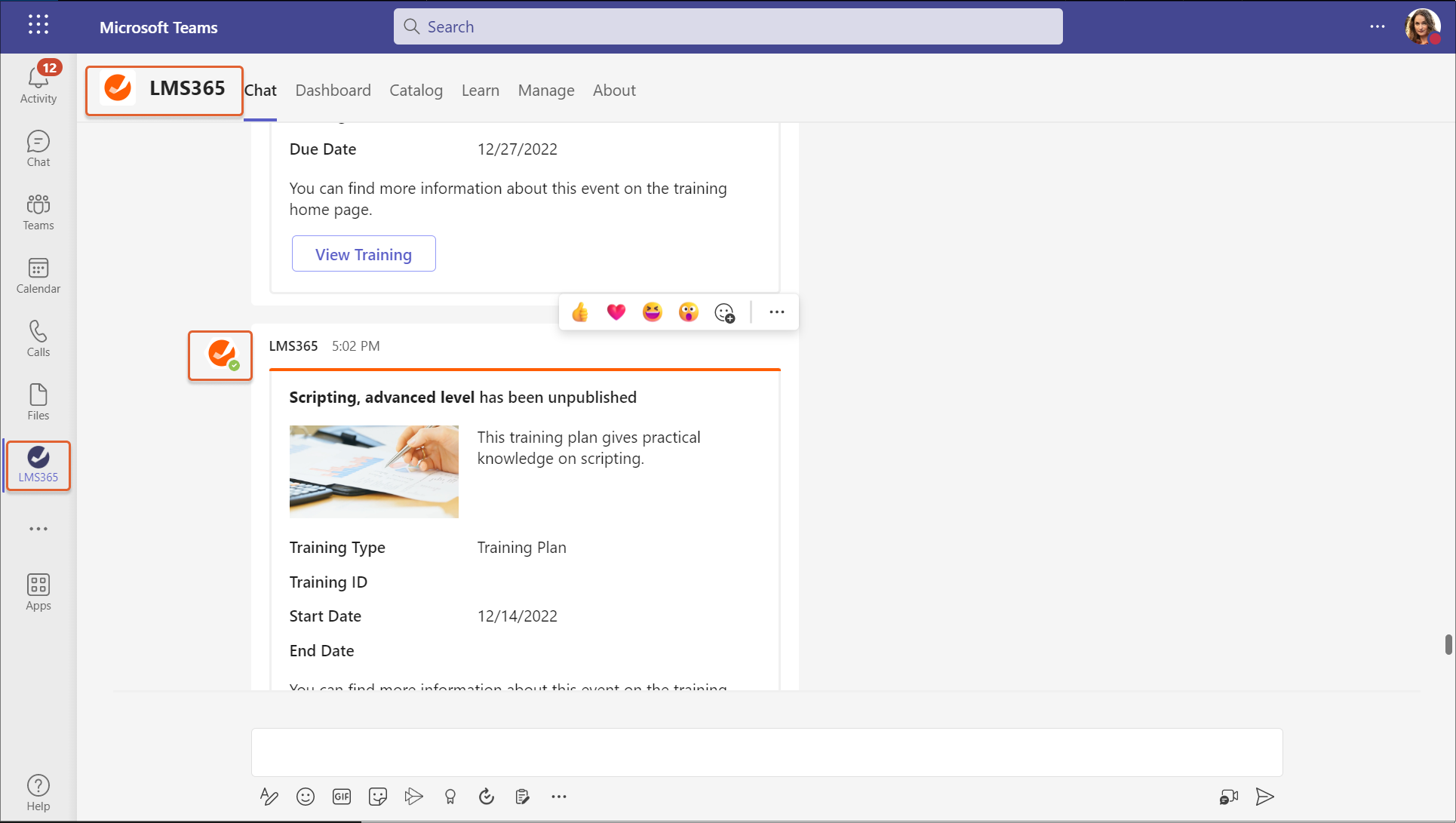The width and height of the screenshot is (1456, 823).
Task: Open more message options ellipsis
Action: [777, 312]
